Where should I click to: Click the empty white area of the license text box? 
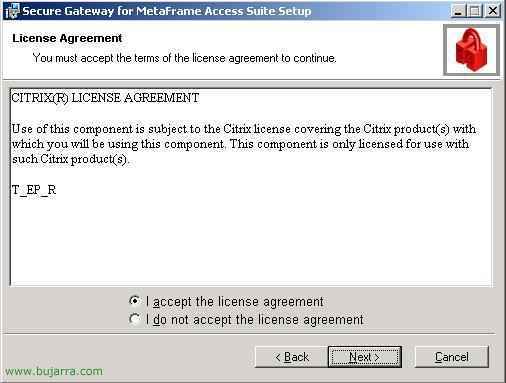pyautogui.click(x=251, y=240)
